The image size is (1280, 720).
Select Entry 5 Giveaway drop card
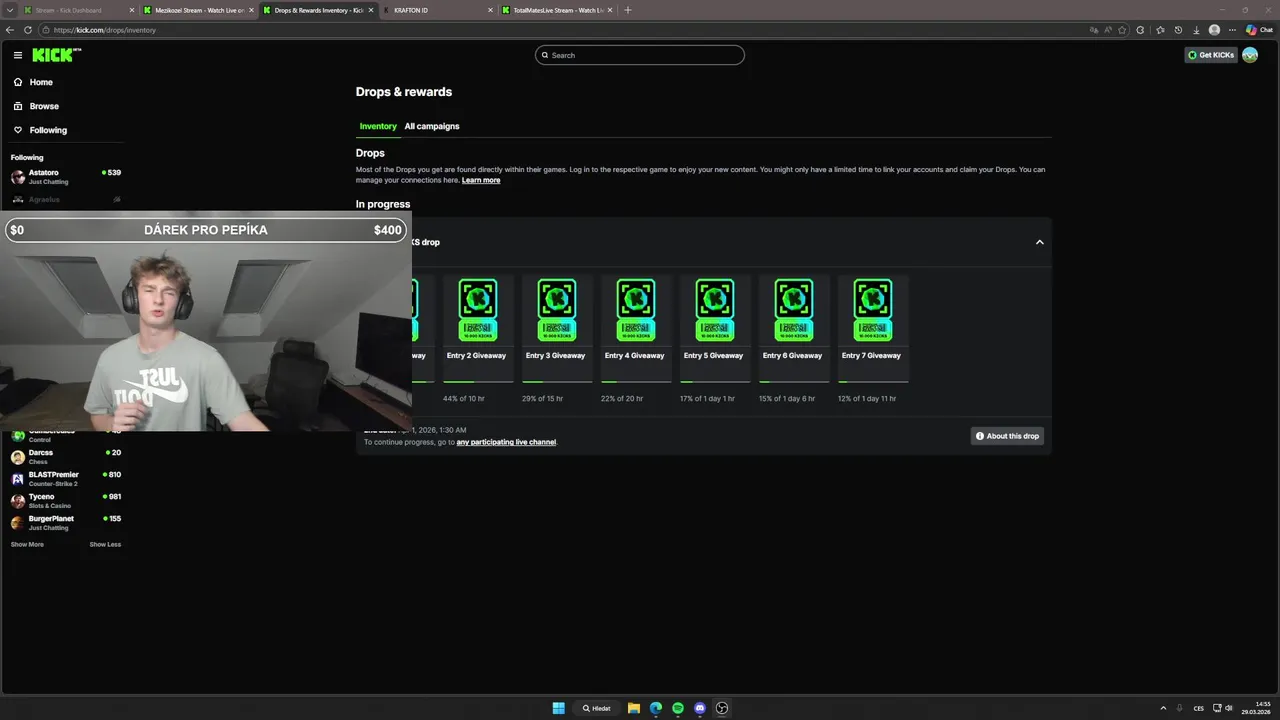(x=714, y=328)
